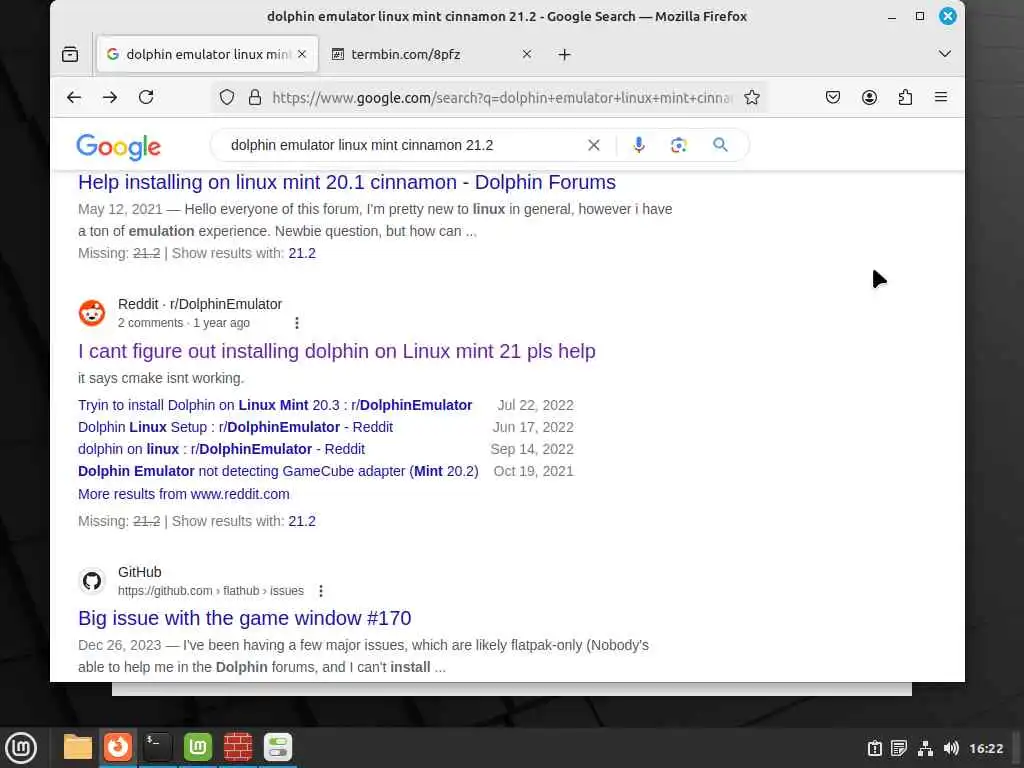Save page to Pocket
The width and height of the screenshot is (1024, 768).
click(x=833, y=97)
